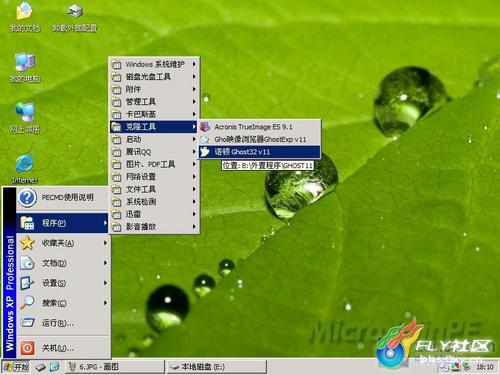This screenshot has height=375, width=500.
Task: Expand arrow next to 收藏夹(A)
Action: (105, 243)
